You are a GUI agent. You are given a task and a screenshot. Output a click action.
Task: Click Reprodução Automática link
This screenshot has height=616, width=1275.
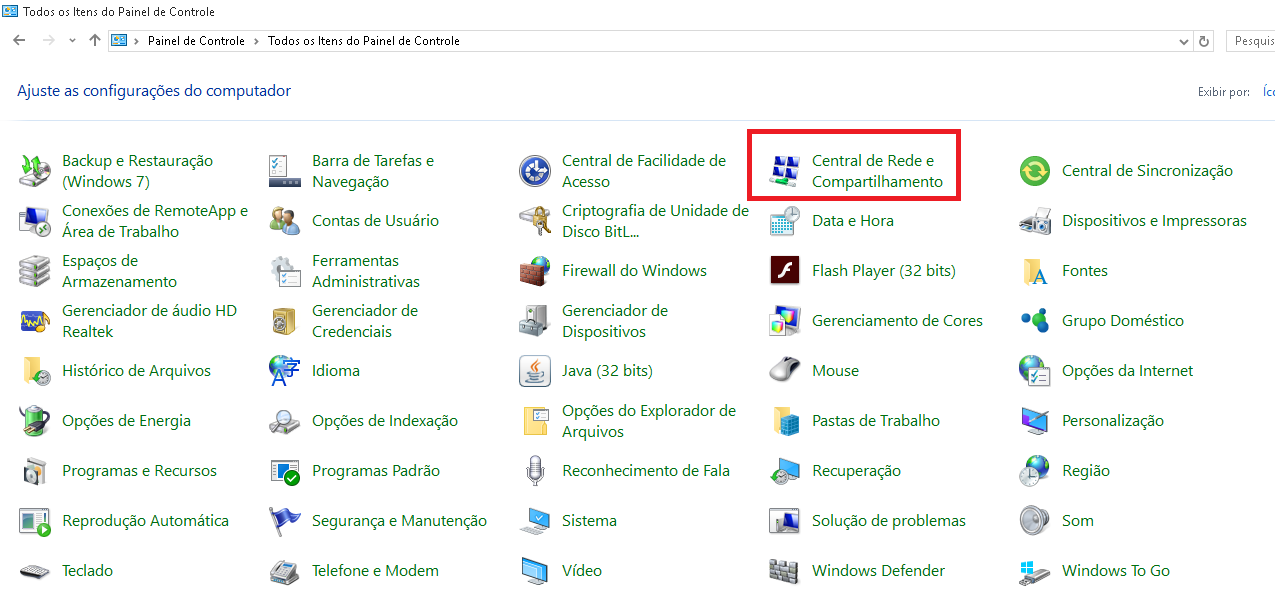point(145,521)
